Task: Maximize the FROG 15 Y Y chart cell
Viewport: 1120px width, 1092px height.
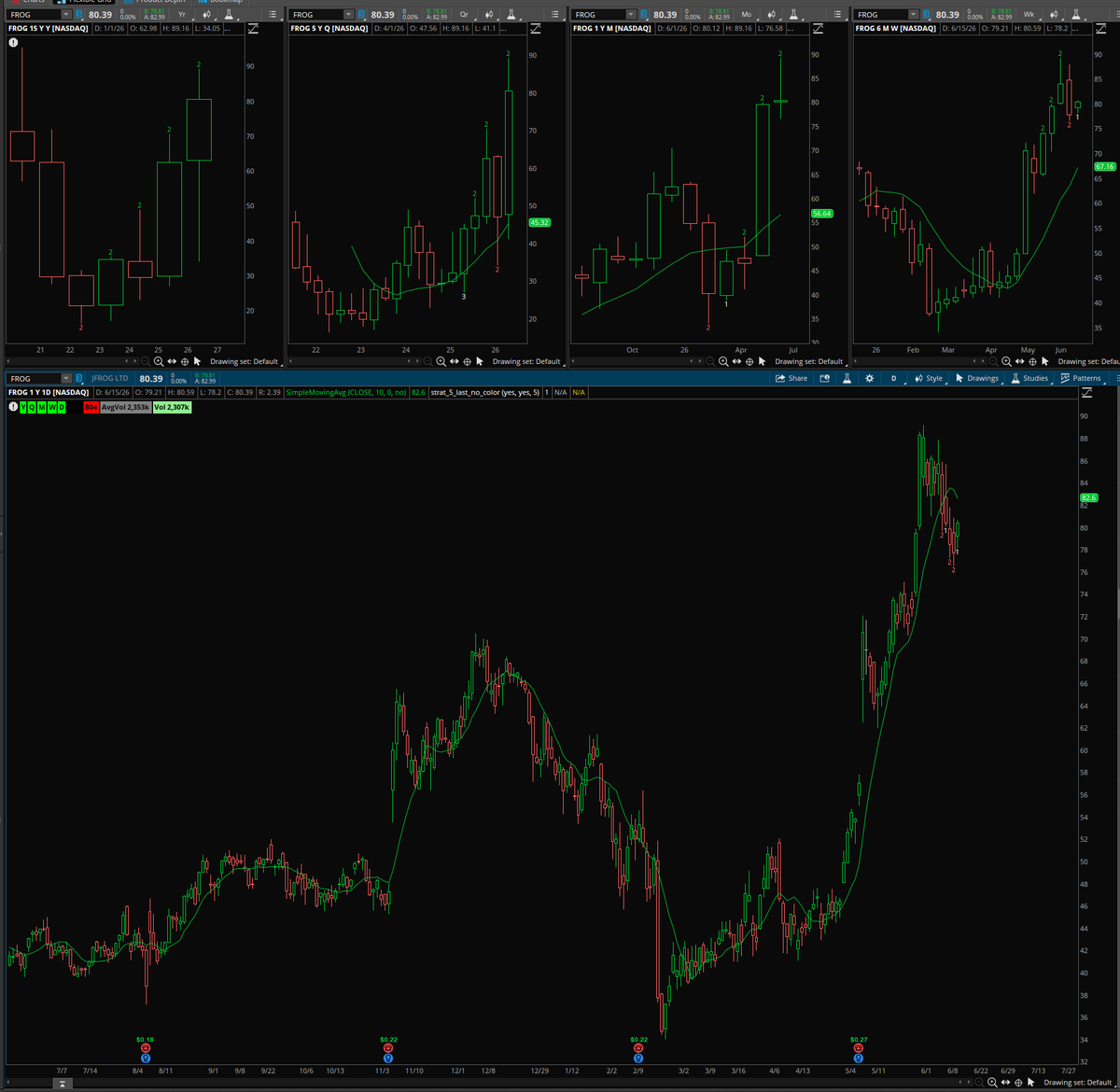Action: click(253, 29)
